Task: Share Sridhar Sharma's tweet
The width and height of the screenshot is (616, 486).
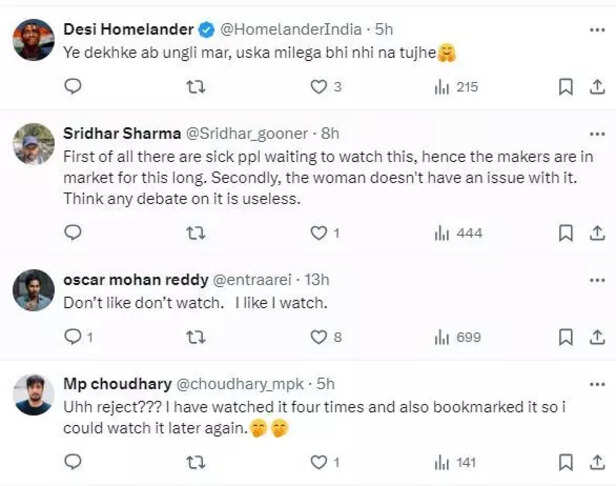Action: coord(597,233)
